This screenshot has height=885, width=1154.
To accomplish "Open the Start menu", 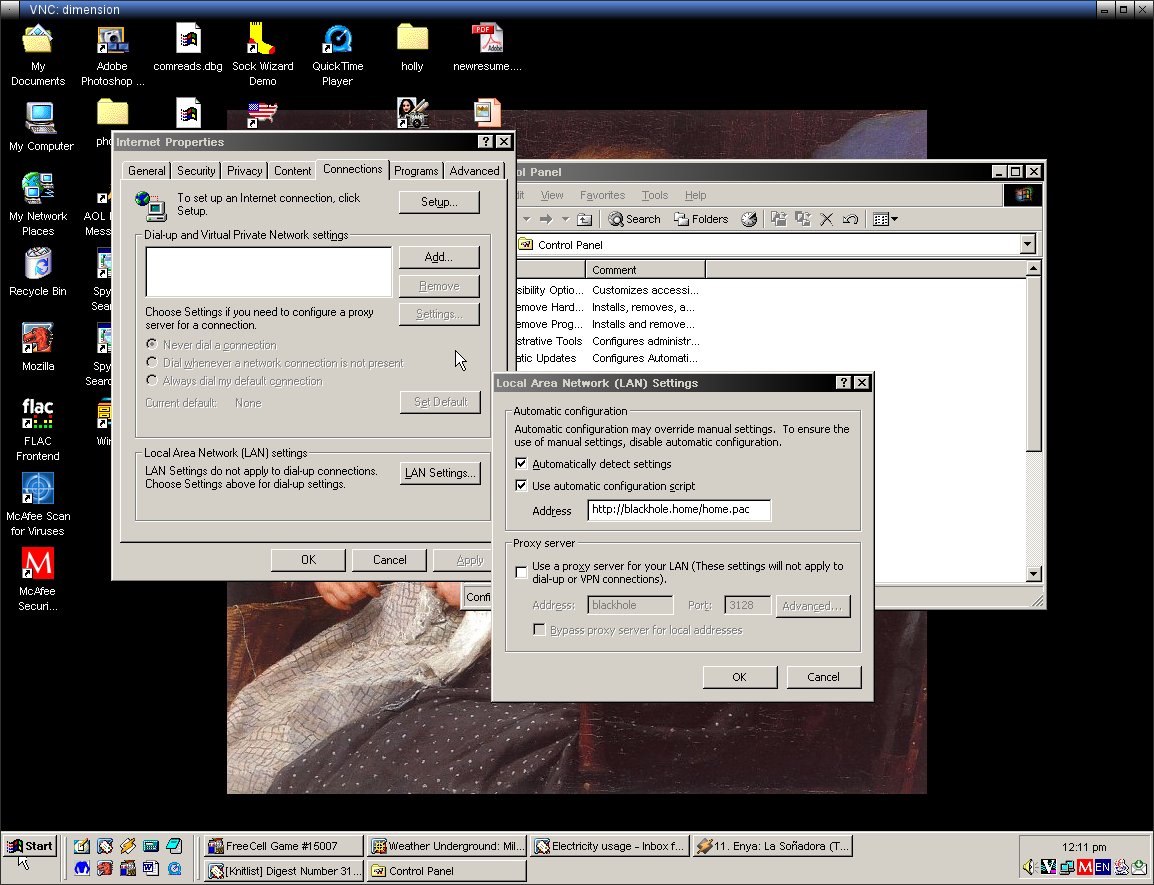I will tap(29, 846).
